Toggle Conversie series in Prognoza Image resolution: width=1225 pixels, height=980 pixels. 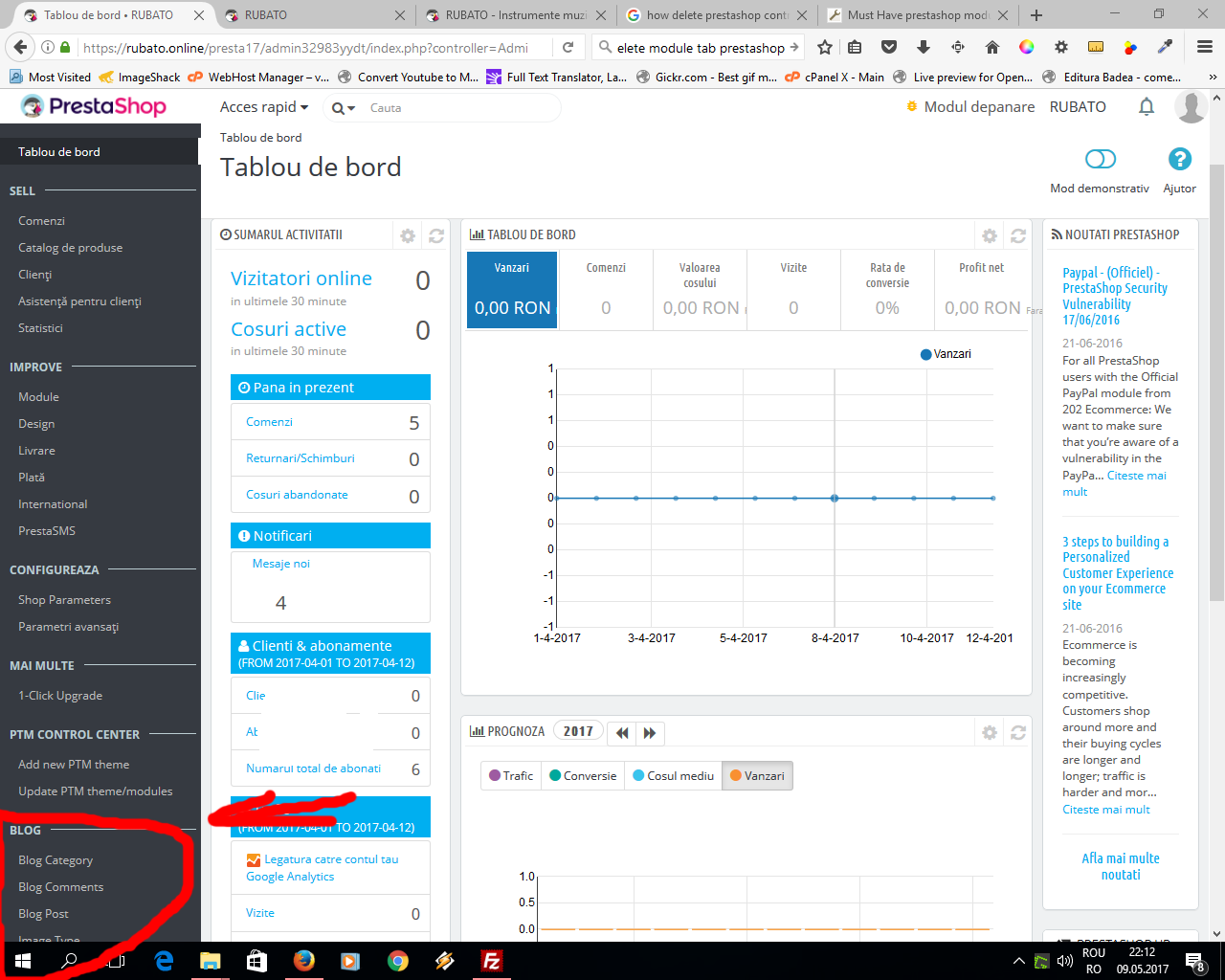click(x=583, y=776)
